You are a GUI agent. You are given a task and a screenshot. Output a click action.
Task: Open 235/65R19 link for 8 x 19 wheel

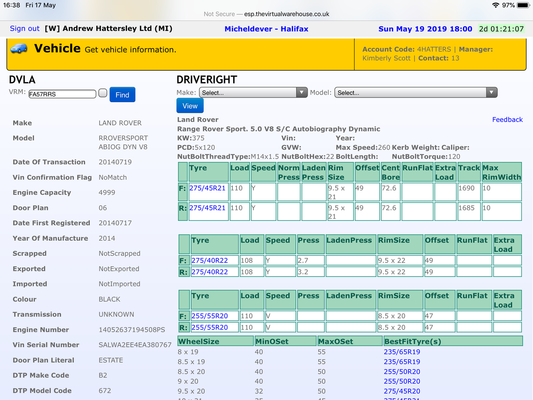(402, 352)
